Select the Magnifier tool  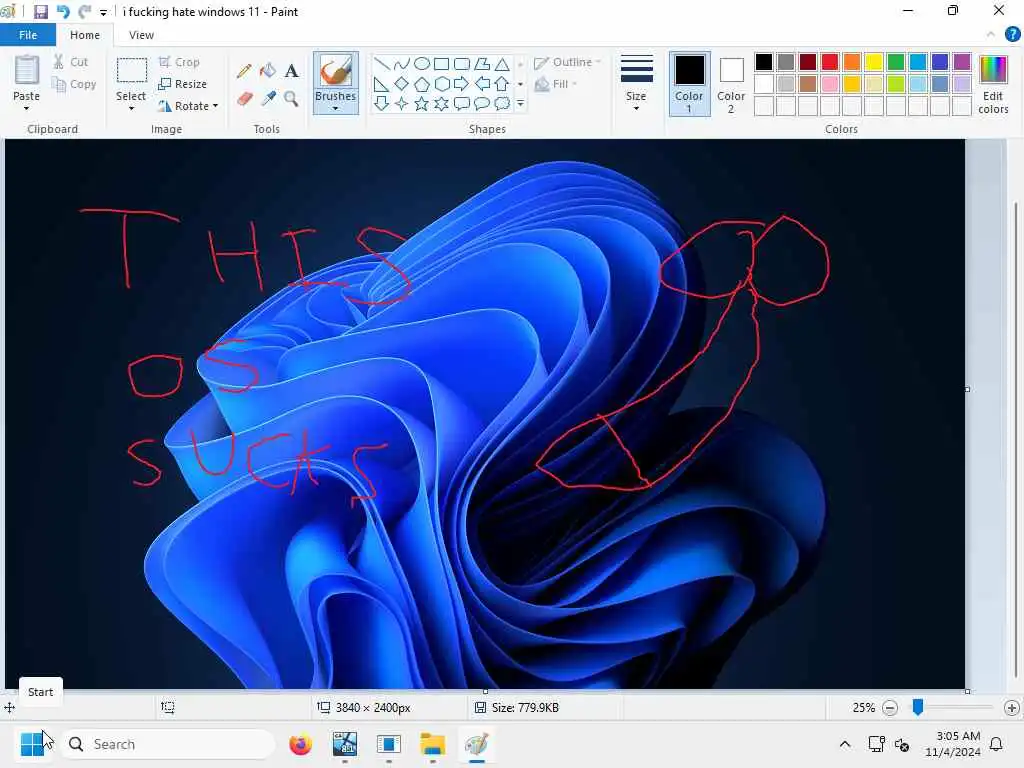(291, 99)
